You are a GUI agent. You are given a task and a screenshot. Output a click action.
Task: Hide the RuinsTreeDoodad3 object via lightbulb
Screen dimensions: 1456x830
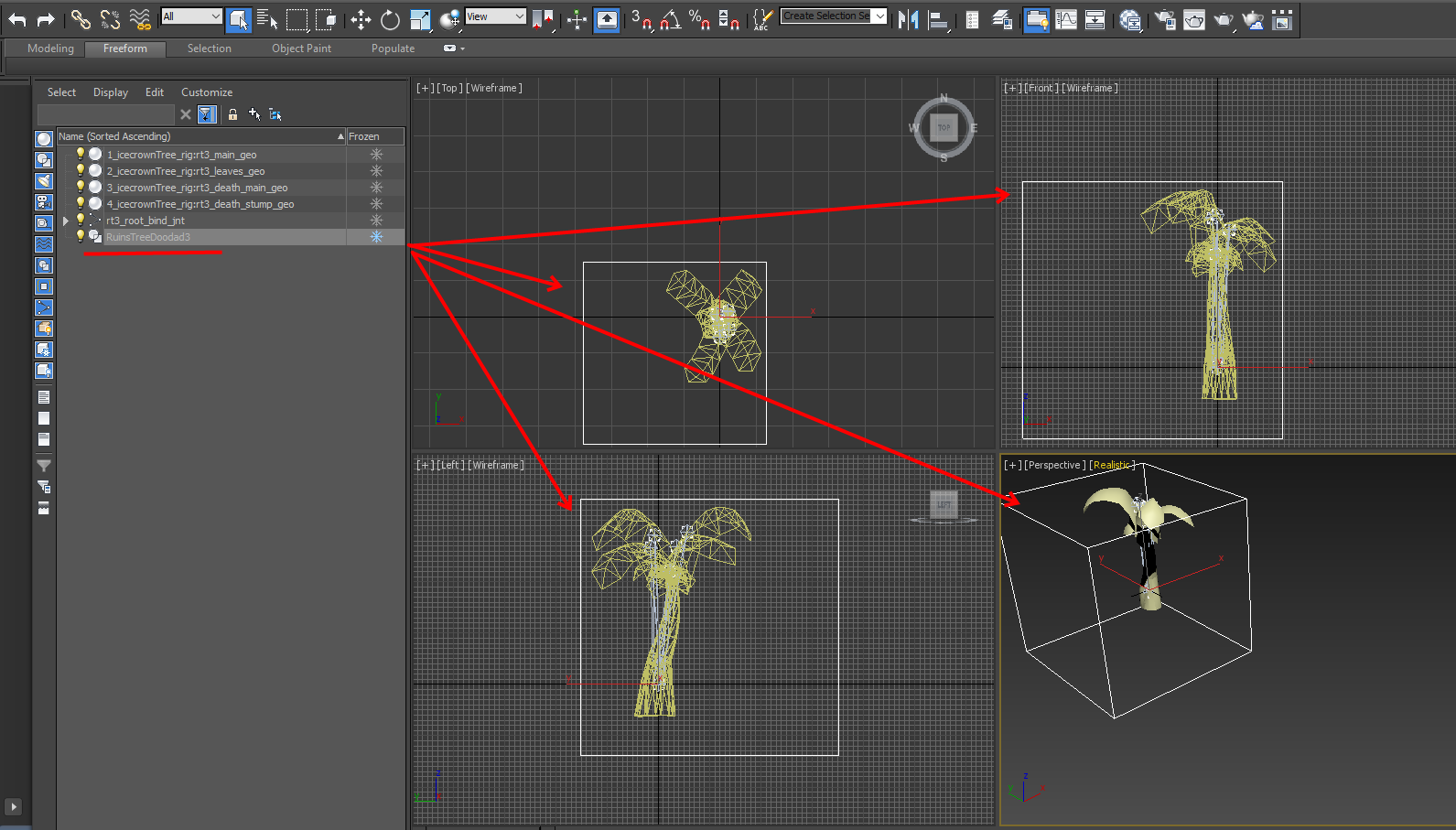[81, 236]
